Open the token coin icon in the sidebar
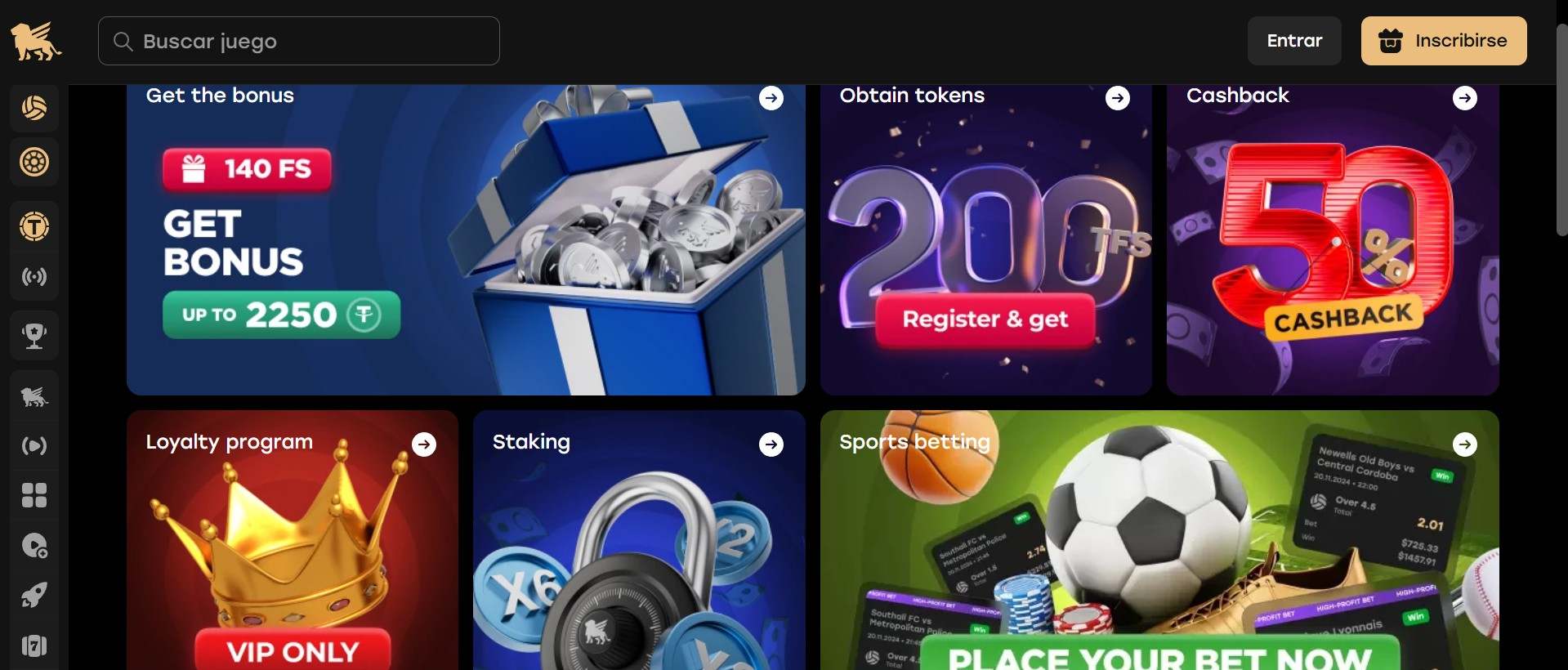 coord(34,226)
